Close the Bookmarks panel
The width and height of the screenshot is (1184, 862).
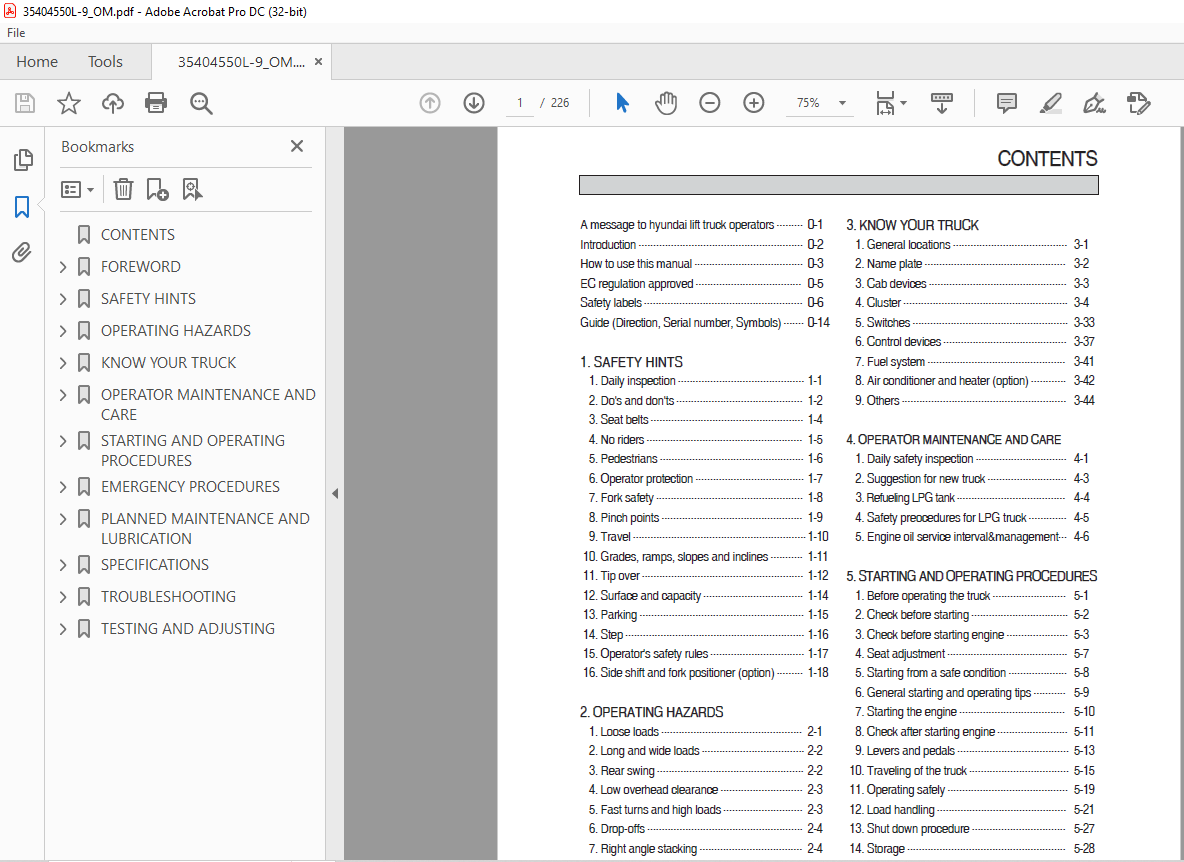click(x=297, y=146)
